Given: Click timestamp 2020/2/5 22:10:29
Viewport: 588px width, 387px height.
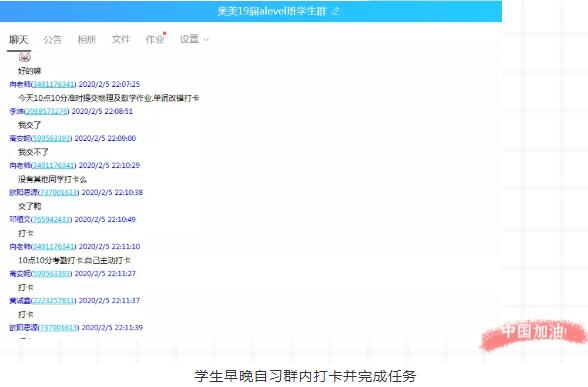Looking at the screenshot, I should (109, 165).
